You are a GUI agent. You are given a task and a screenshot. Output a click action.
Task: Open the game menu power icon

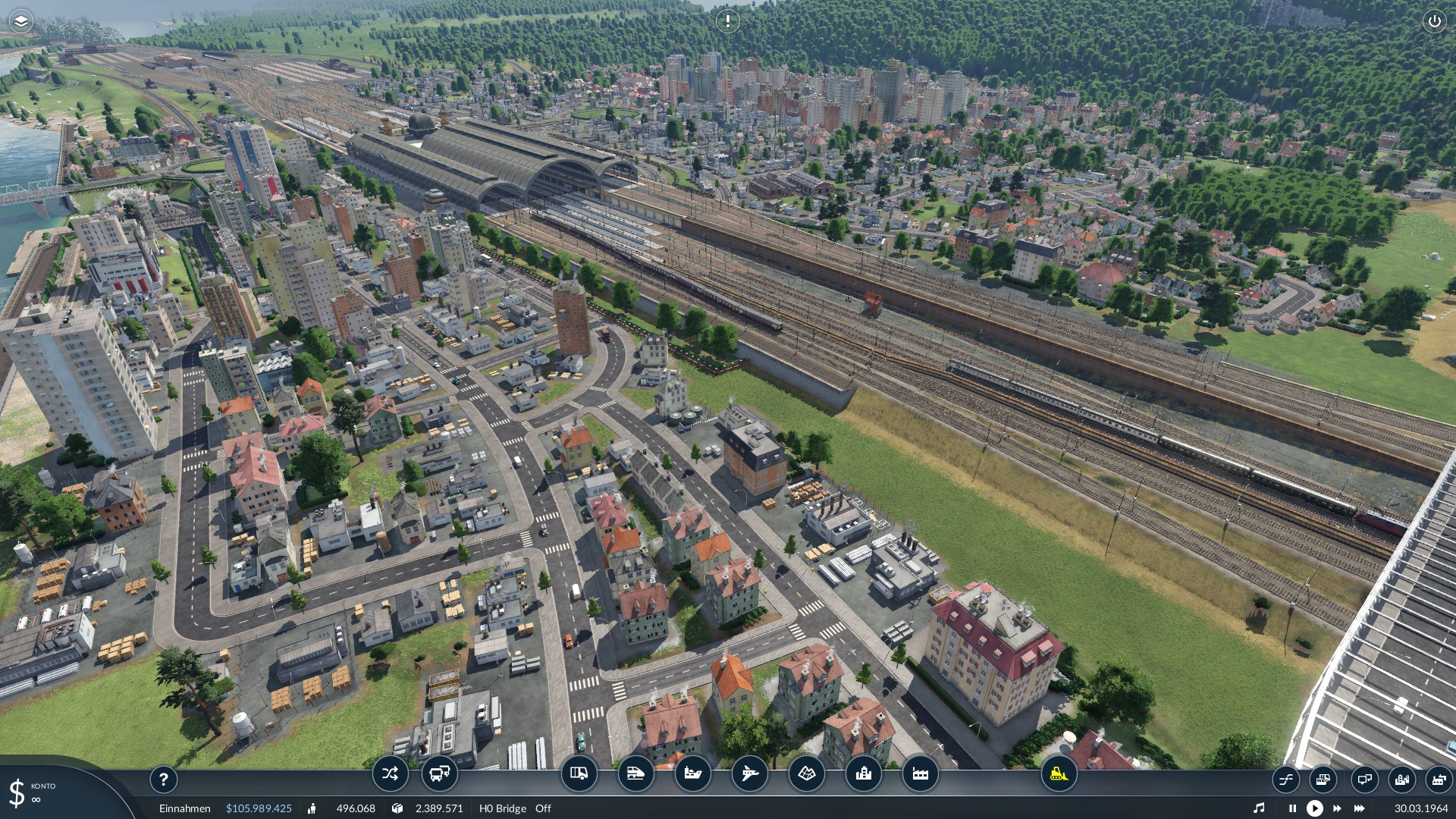click(x=1434, y=21)
